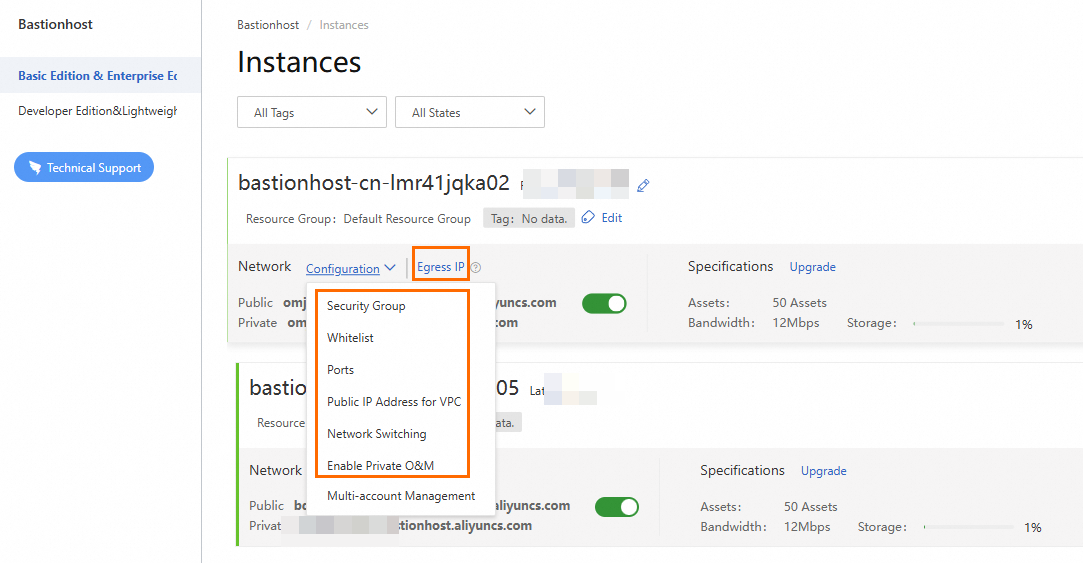Select Security Group from the menu
The height and width of the screenshot is (563, 1083).
pos(366,305)
